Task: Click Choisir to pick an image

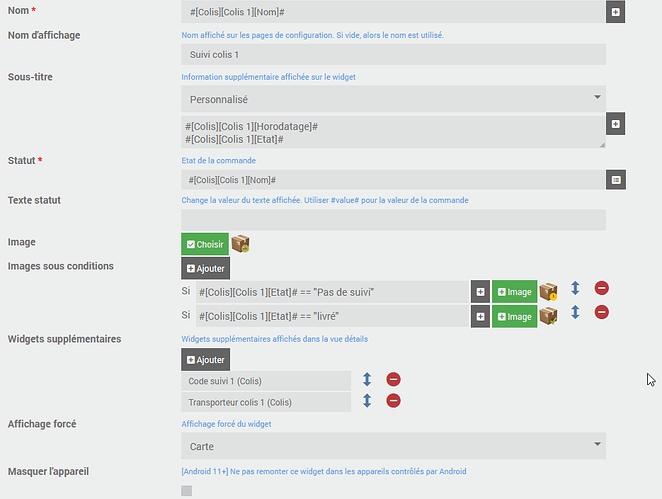Action: tap(205, 245)
